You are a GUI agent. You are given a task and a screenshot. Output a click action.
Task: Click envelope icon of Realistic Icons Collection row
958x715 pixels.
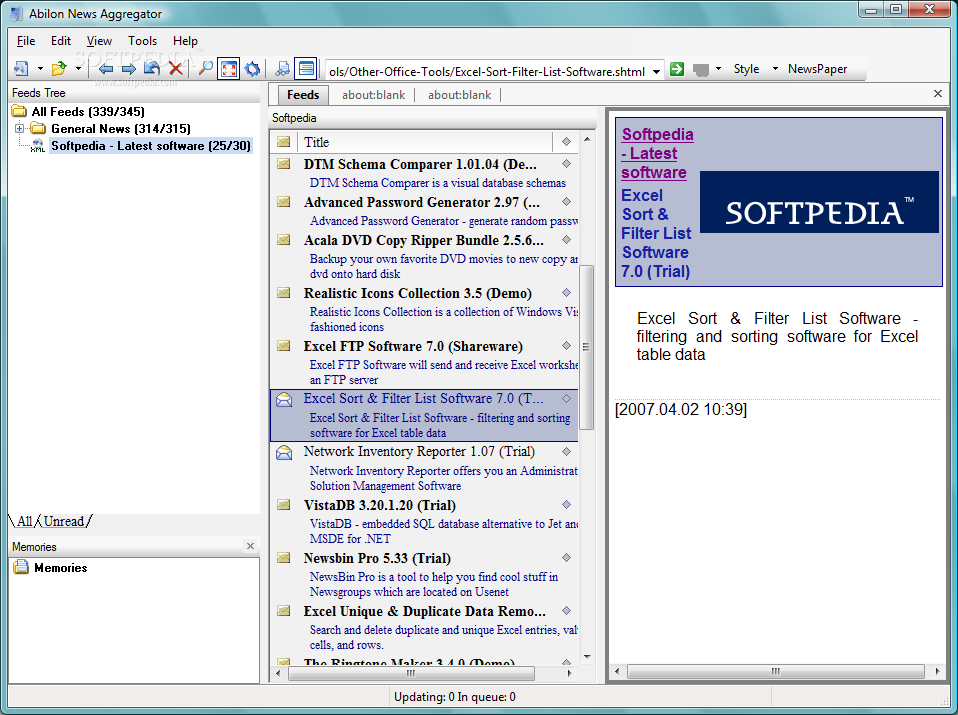(283, 293)
